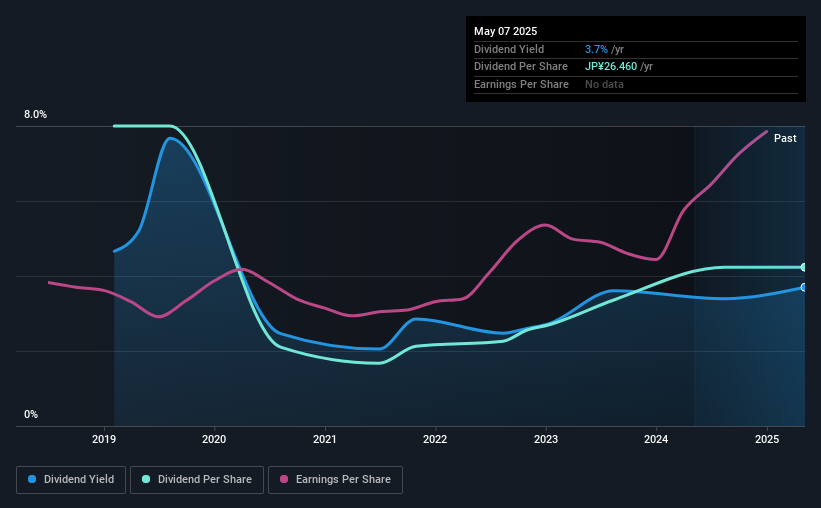Toggle the Dividend Per Share legend series

tap(197, 480)
